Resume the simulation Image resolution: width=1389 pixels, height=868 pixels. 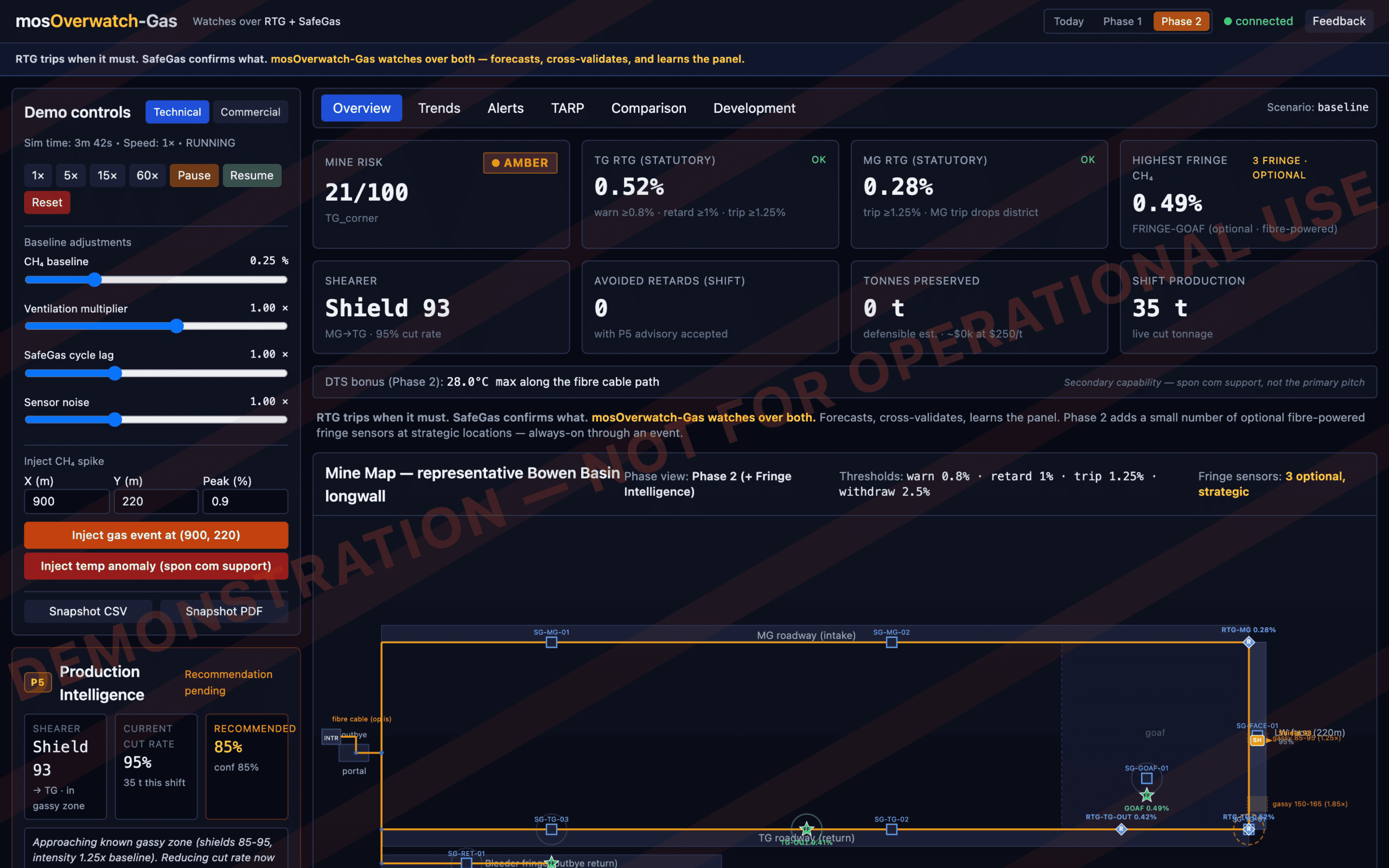252,176
